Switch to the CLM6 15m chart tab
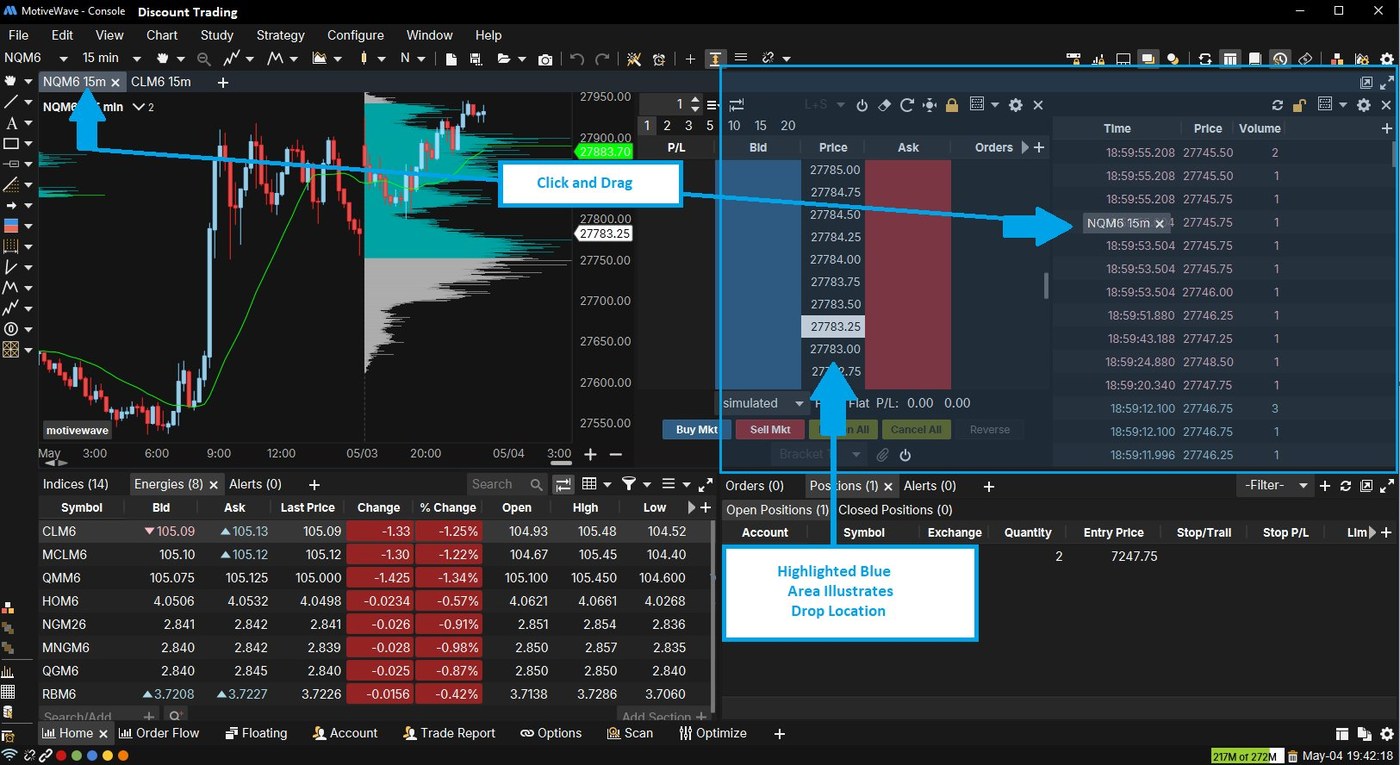This screenshot has height=765, width=1400. [161, 82]
